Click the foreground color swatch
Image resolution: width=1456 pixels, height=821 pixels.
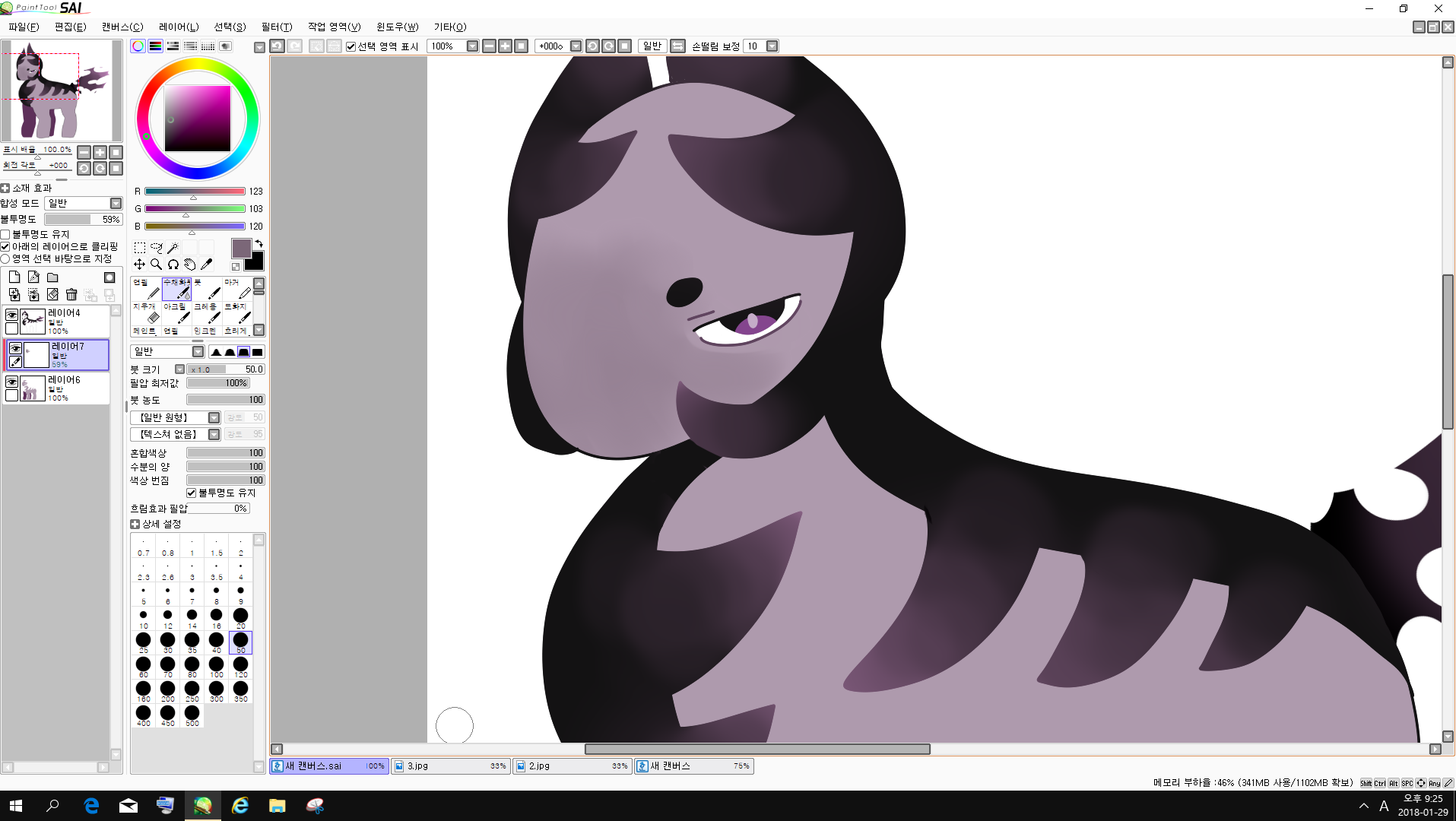pos(241,249)
